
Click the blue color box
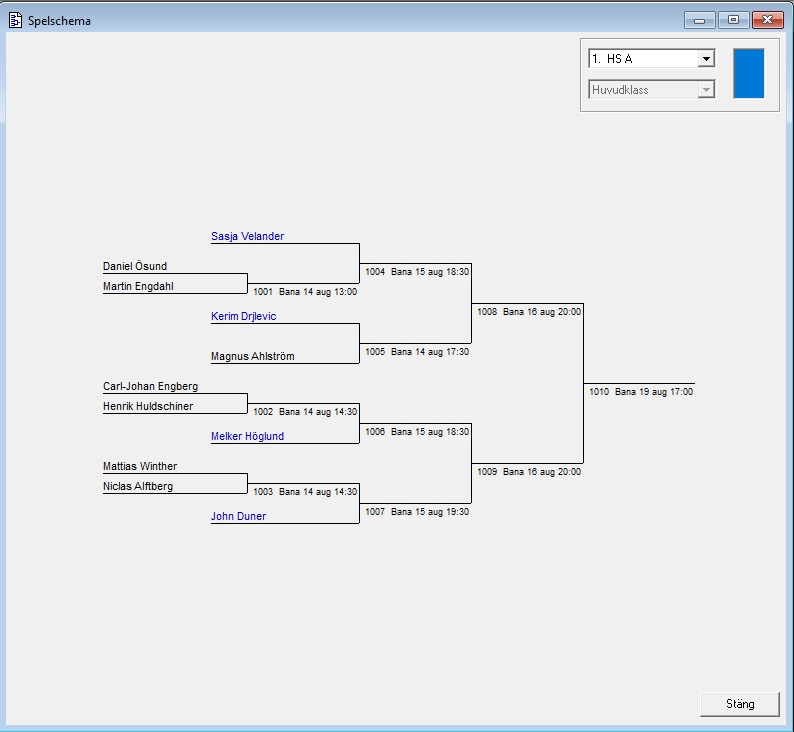[748, 73]
